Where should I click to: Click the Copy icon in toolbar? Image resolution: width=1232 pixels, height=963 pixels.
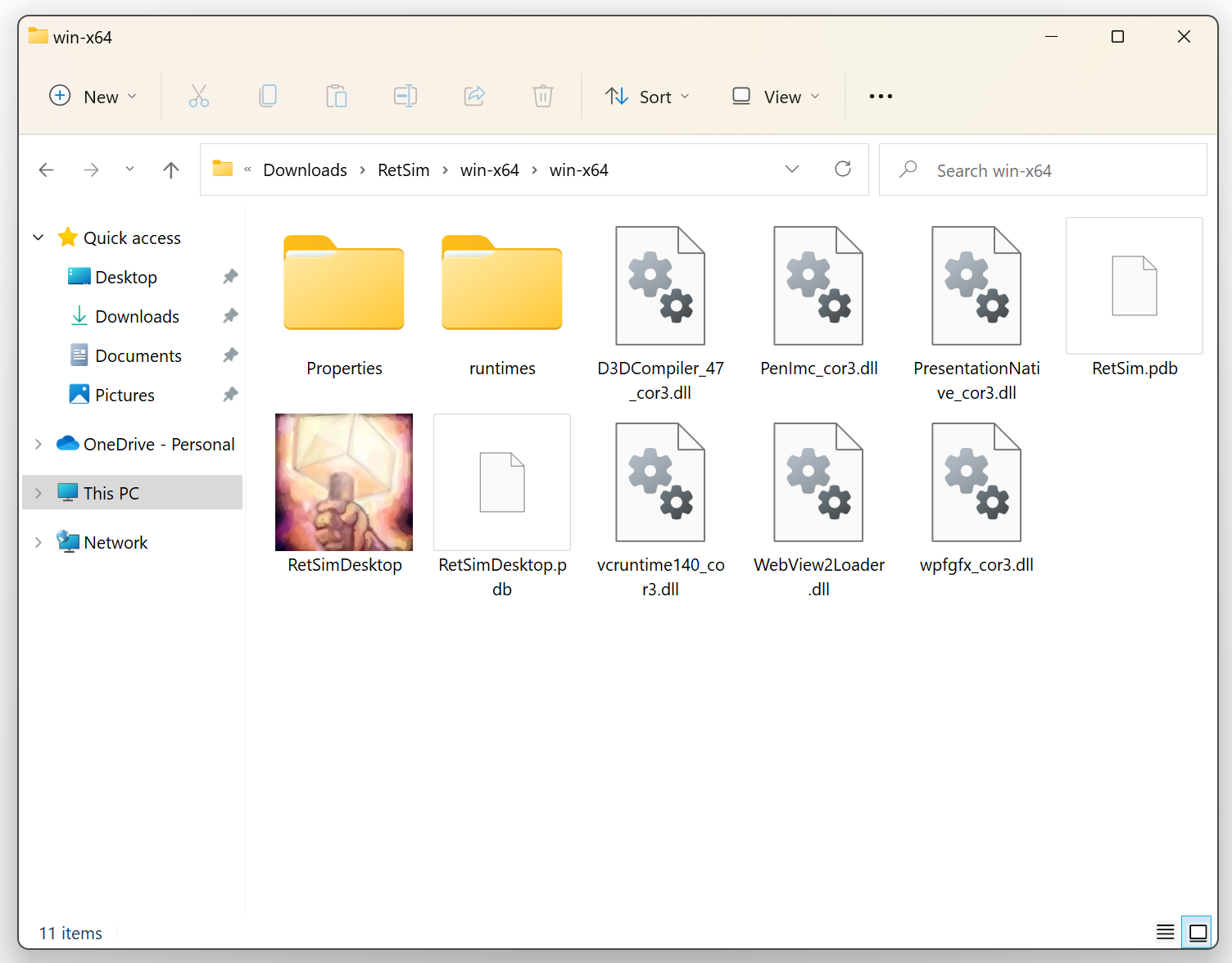tap(268, 96)
